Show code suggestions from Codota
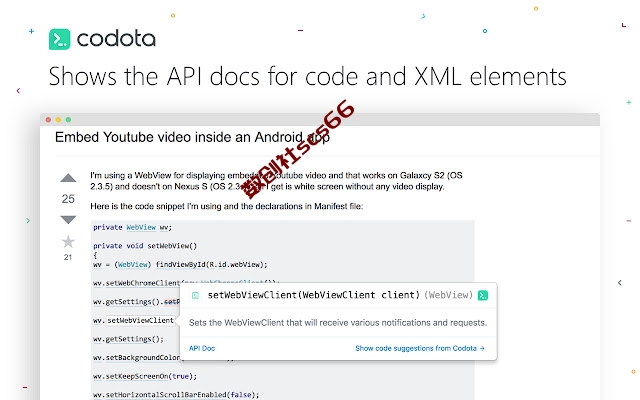640x400 pixels. pos(420,348)
